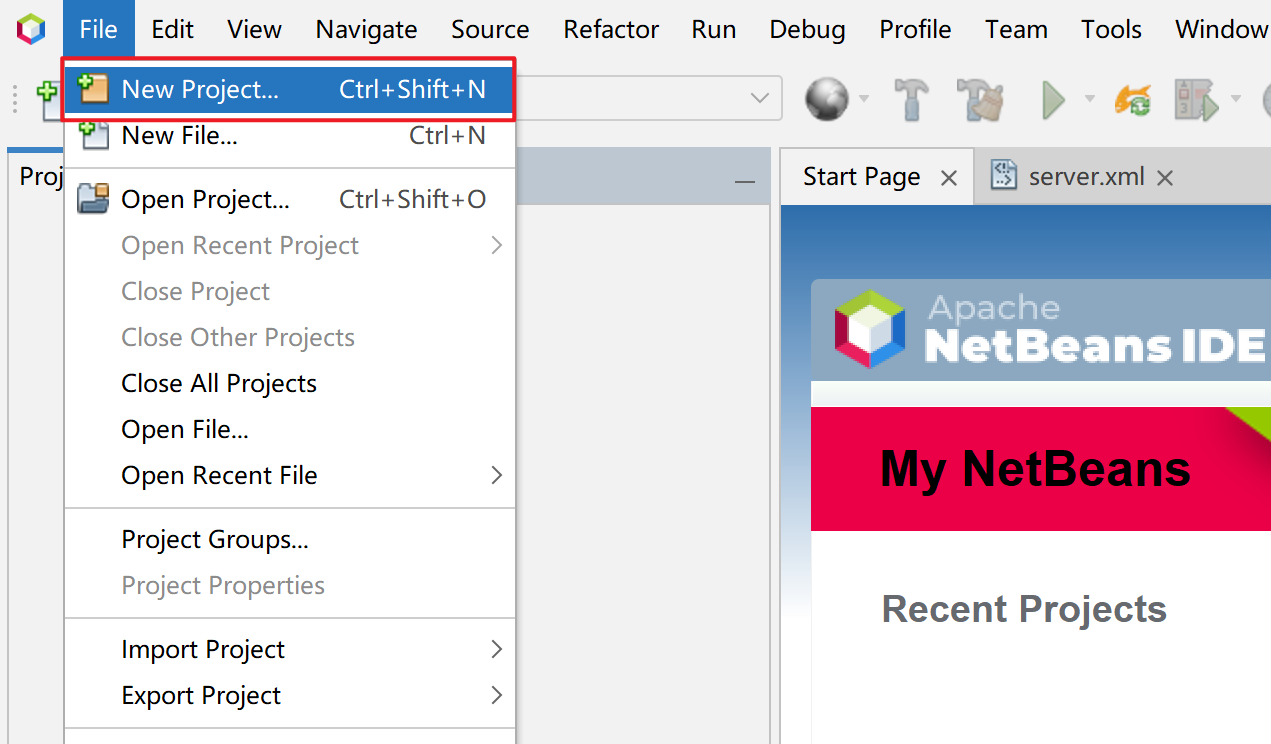1271x744 pixels.
Task: Open the View menu
Action: tap(254, 29)
